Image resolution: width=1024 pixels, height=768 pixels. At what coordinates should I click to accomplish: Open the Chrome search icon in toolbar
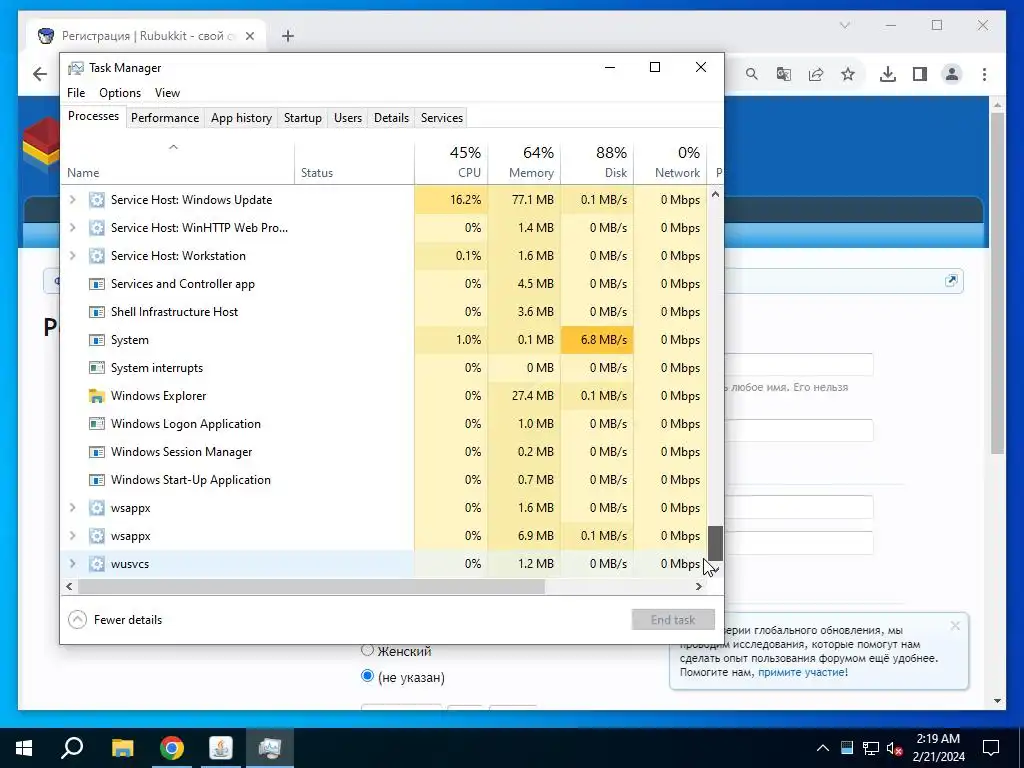coord(752,74)
